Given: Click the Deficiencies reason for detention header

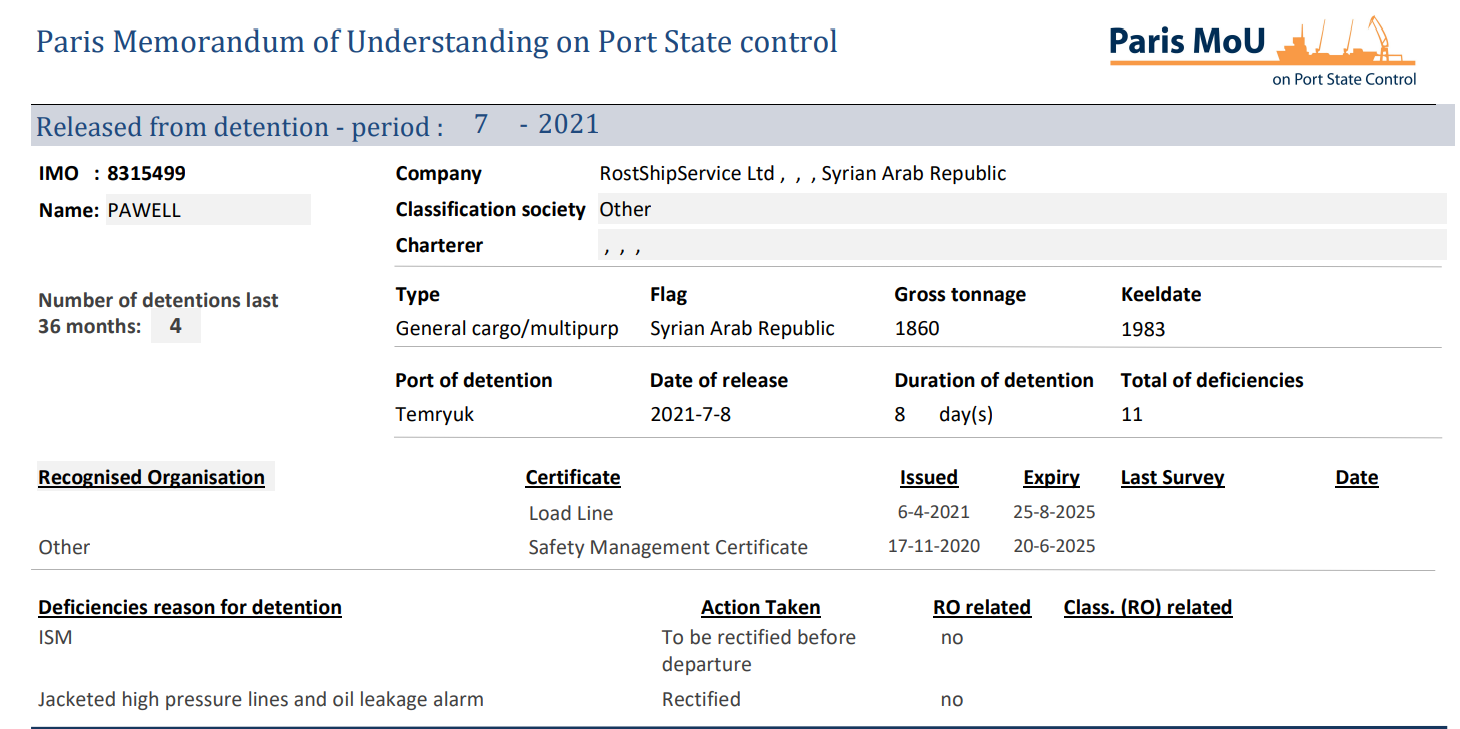Looking at the screenshot, I should pyautogui.click(x=190, y=607).
